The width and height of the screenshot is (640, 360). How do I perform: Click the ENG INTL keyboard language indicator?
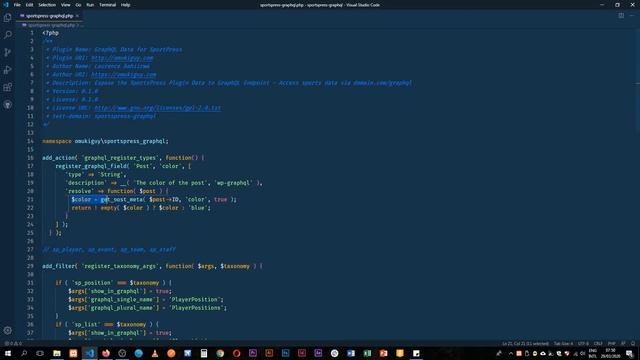pyautogui.click(x=593, y=353)
